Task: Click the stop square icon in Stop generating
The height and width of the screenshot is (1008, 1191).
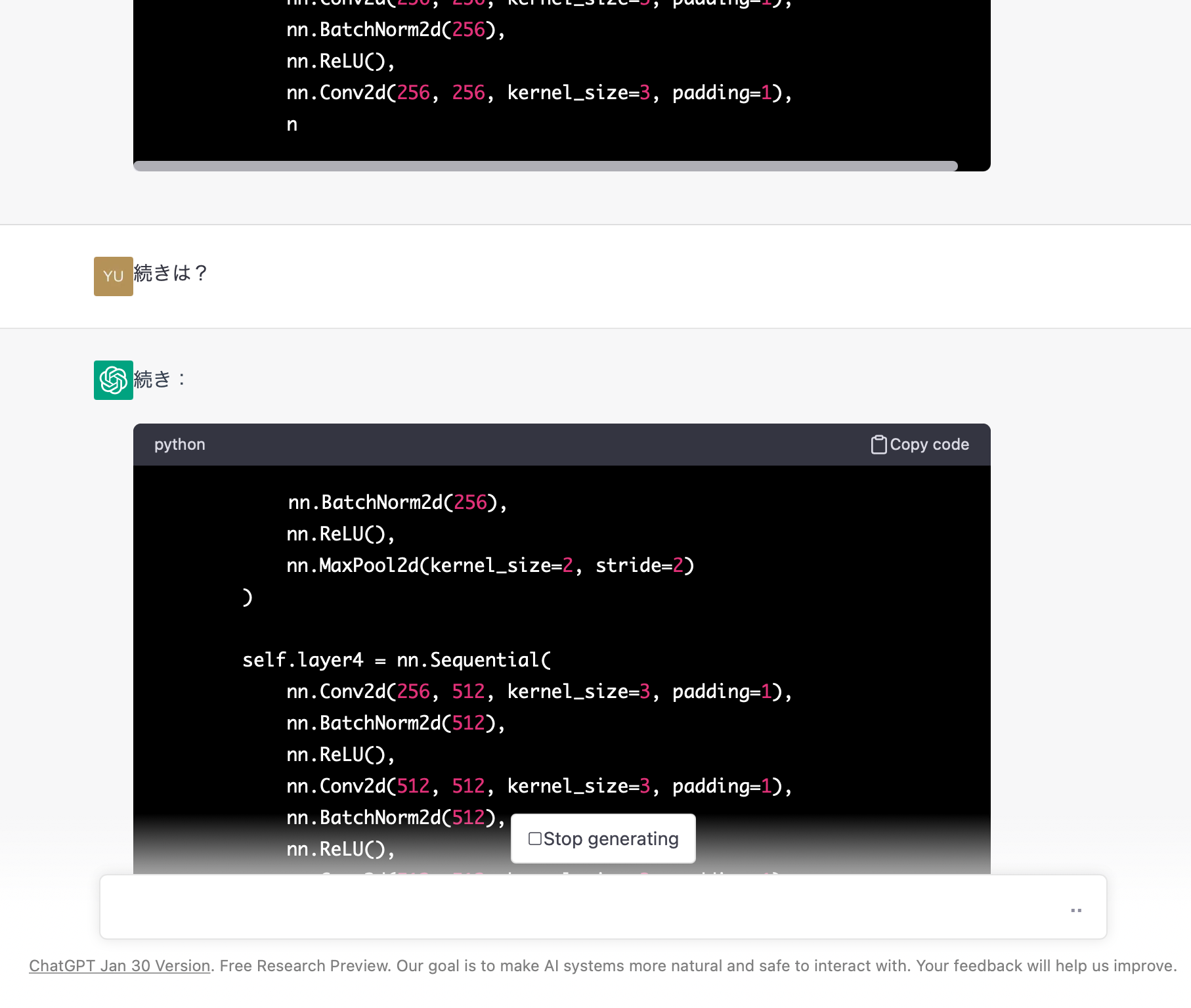Action: [x=535, y=839]
